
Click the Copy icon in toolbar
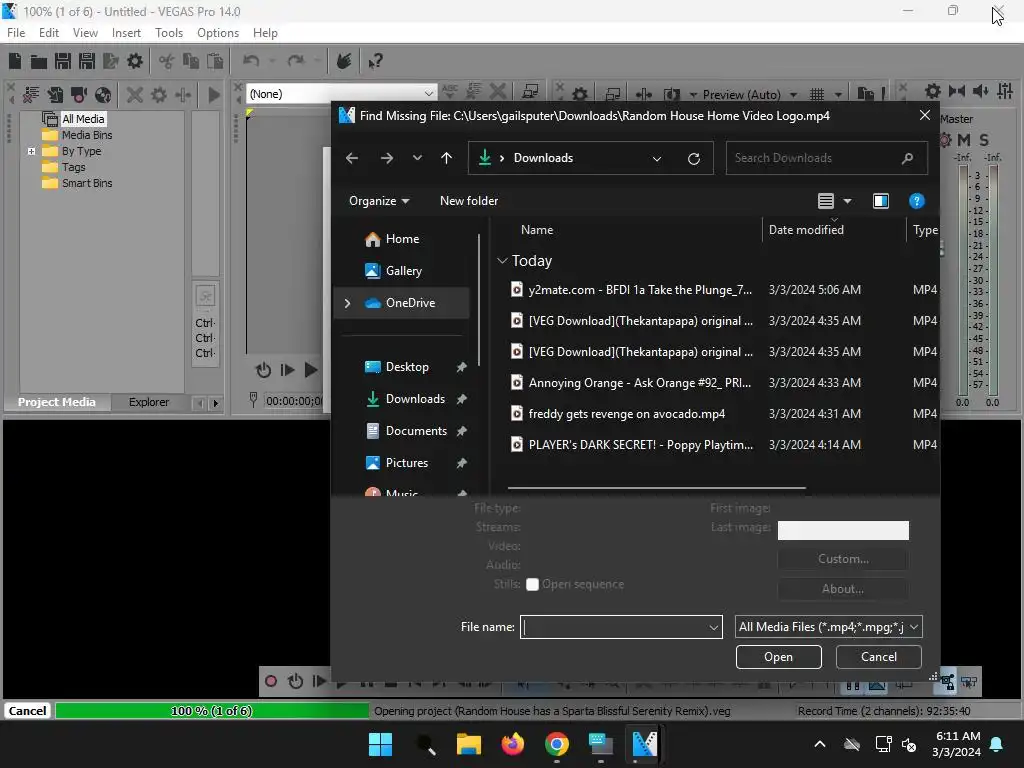point(191,61)
